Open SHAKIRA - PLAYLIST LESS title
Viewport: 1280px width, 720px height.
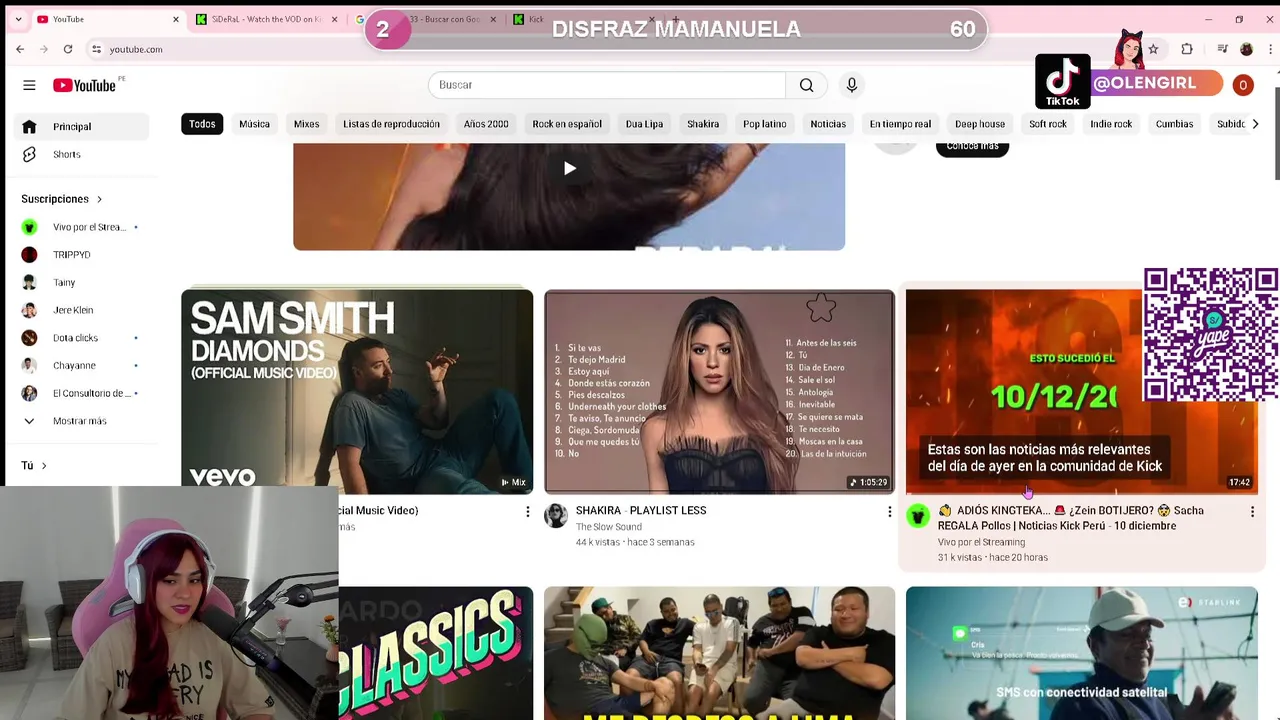coord(641,510)
